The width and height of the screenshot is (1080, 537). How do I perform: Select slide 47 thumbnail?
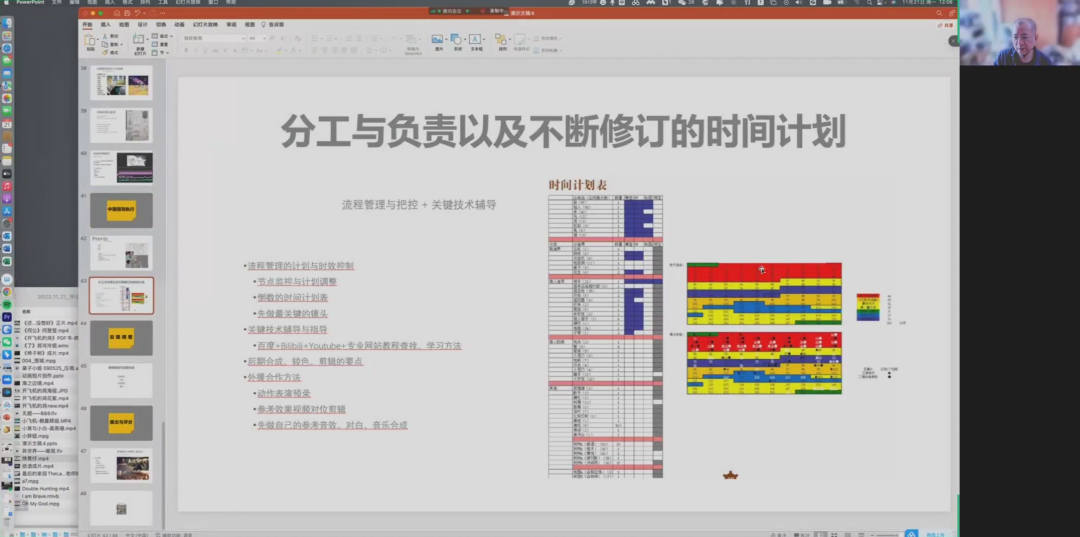click(x=121, y=465)
